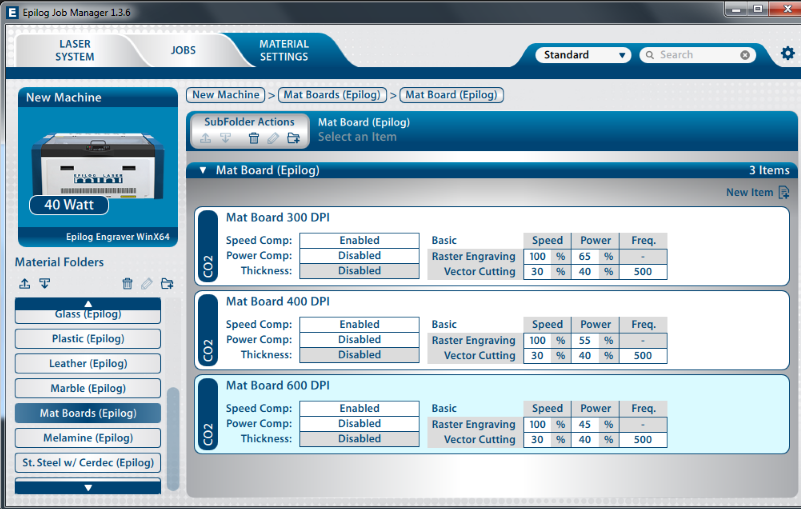Clear the search field with X icon
Screen dimensions: 801x509
point(745,55)
